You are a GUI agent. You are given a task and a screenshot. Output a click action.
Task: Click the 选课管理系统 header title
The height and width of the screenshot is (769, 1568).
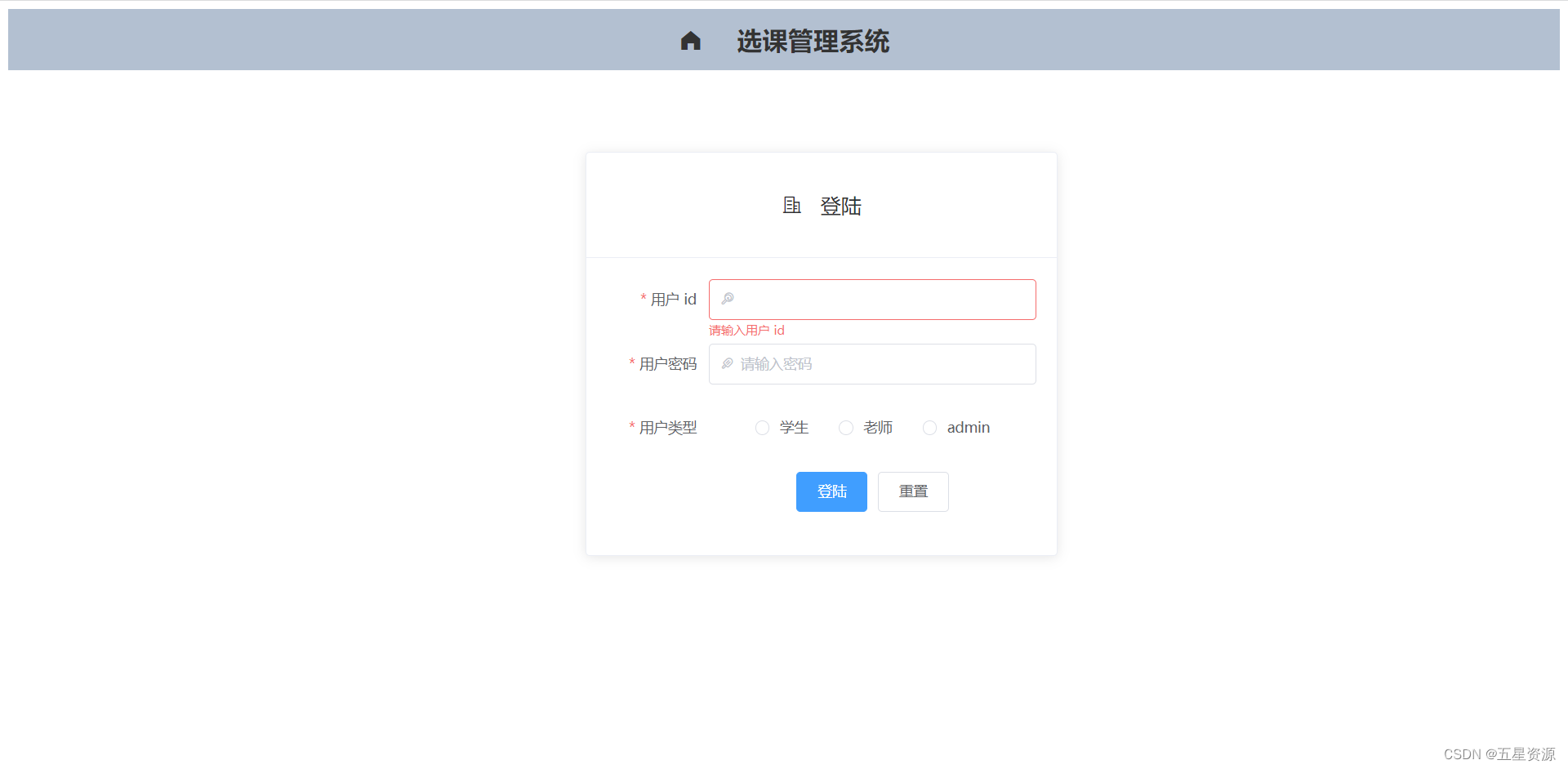pyautogui.click(x=813, y=41)
